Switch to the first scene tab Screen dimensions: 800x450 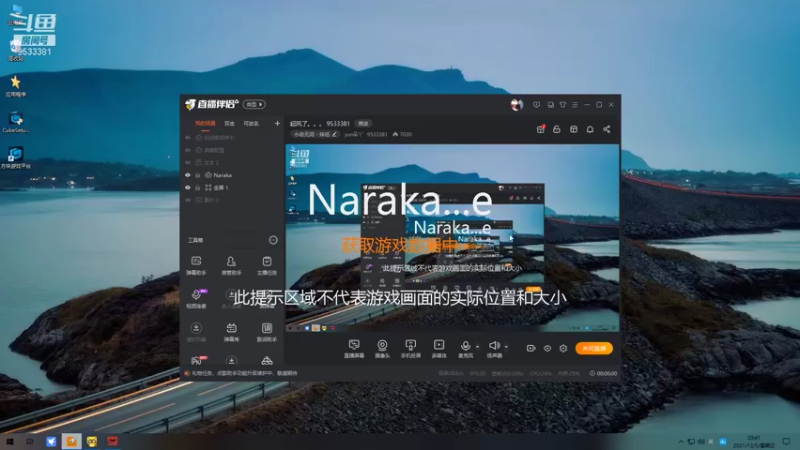205,123
